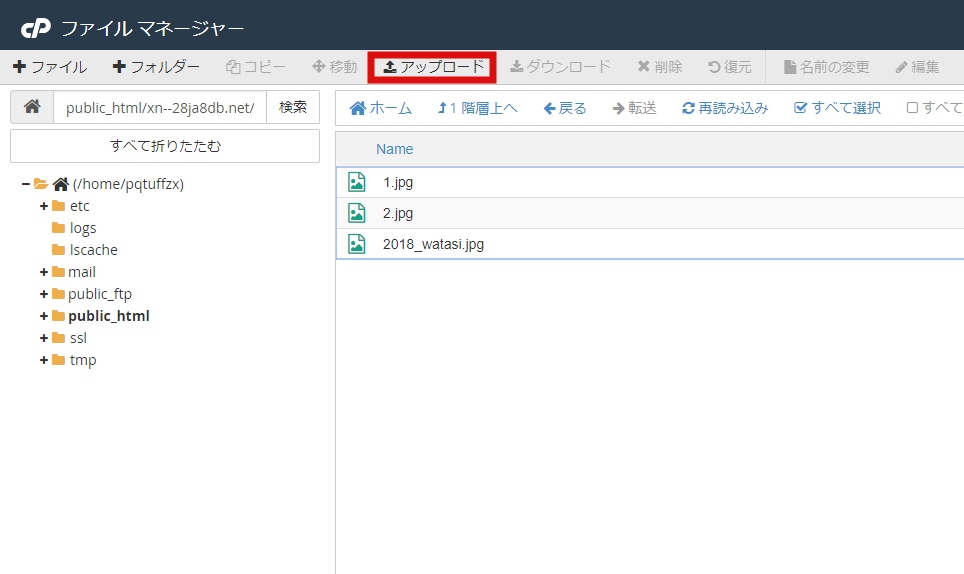The width and height of the screenshot is (964, 574).
Task: Click the 復元 (restore) toolbar button
Action: pyautogui.click(x=730, y=67)
